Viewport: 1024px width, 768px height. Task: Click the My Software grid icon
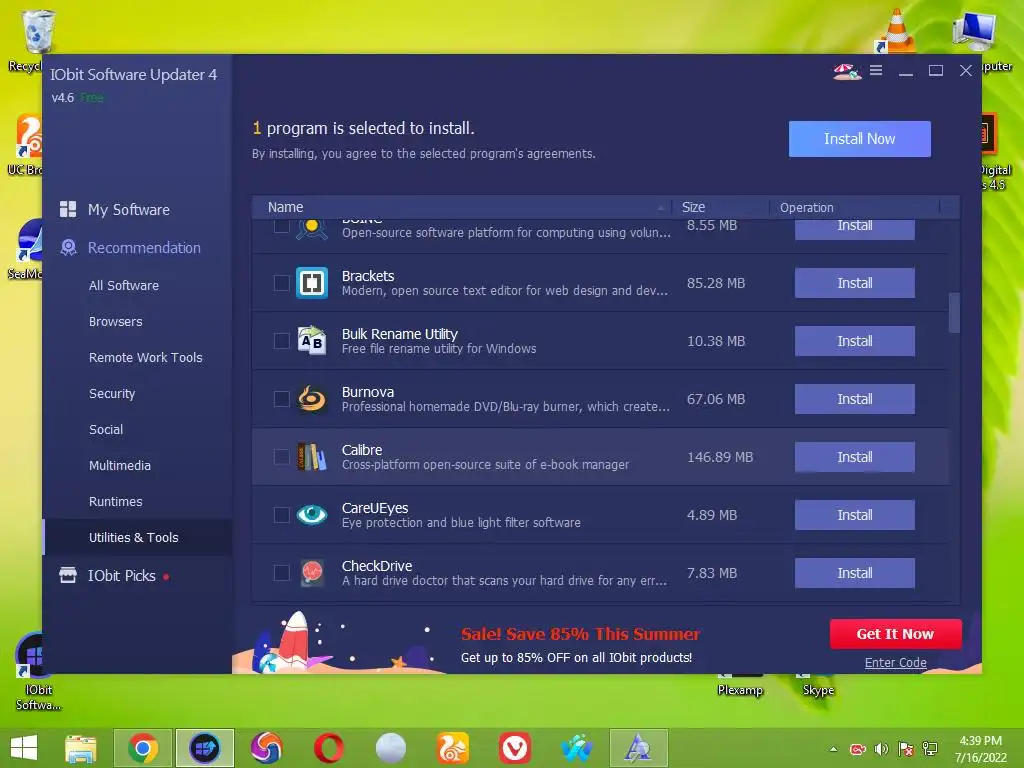(68, 209)
